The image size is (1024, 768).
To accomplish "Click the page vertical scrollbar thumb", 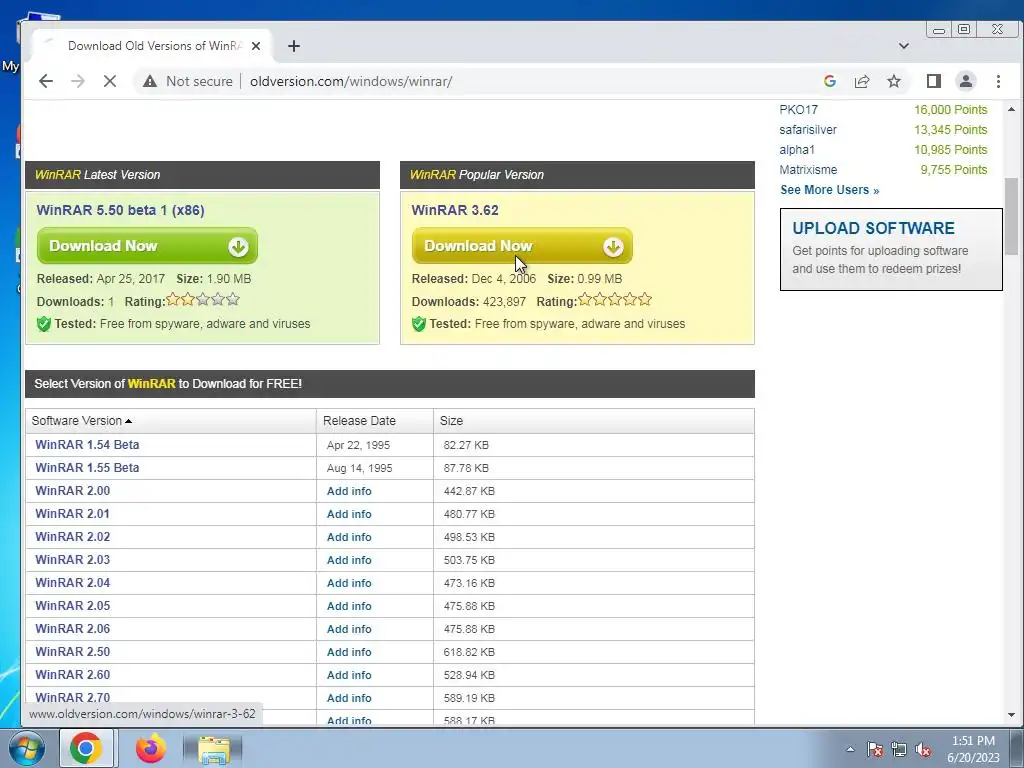I will coord(1011,216).
